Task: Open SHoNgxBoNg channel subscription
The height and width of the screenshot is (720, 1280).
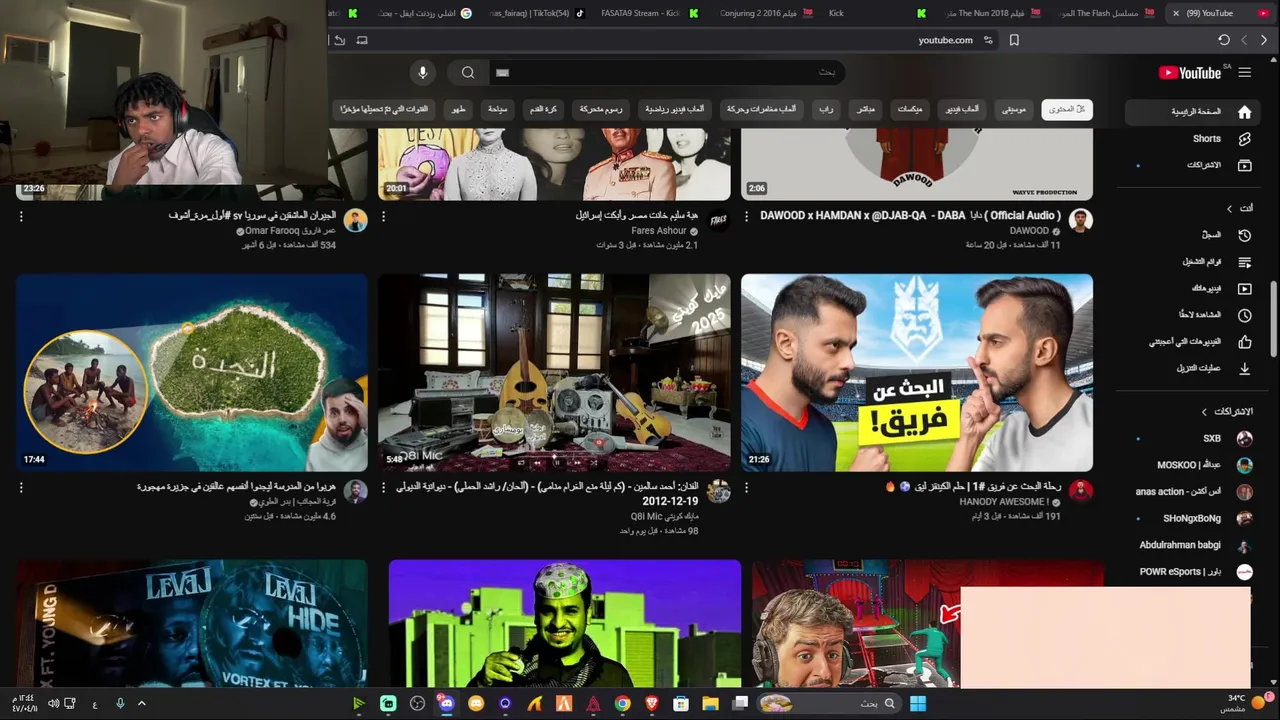Action: [x=1193, y=518]
